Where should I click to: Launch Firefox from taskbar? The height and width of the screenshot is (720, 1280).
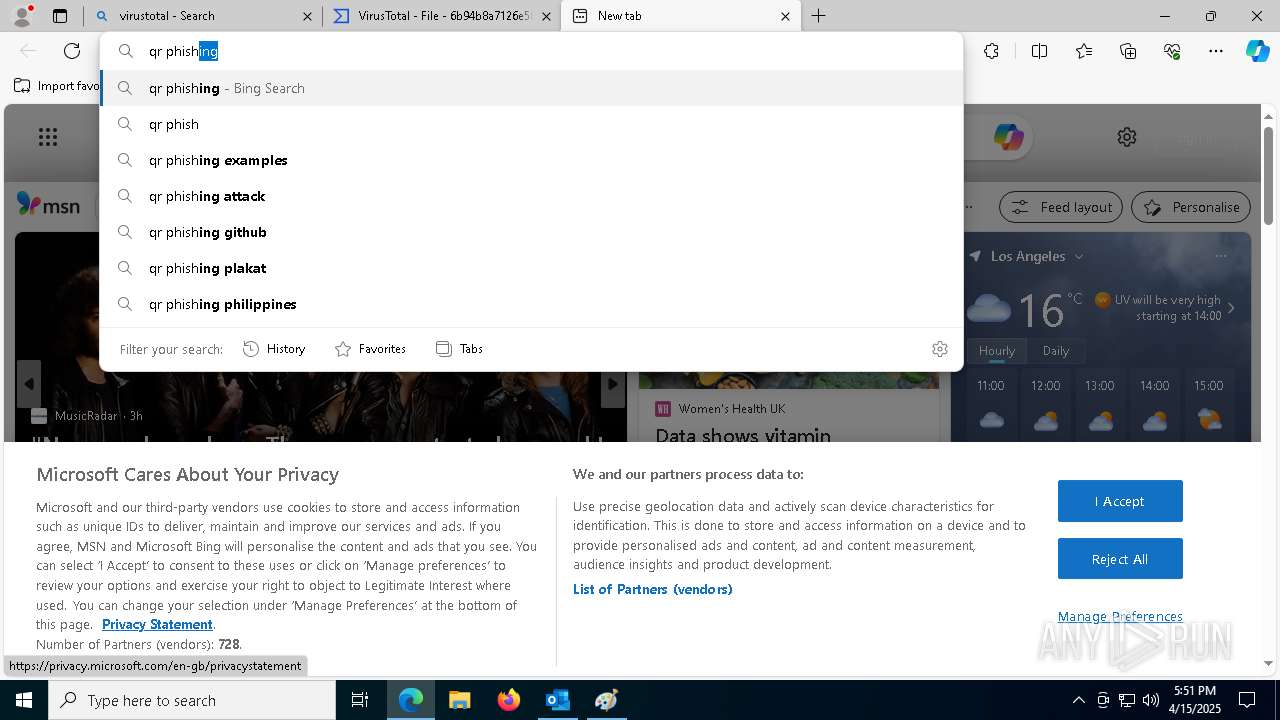508,700
